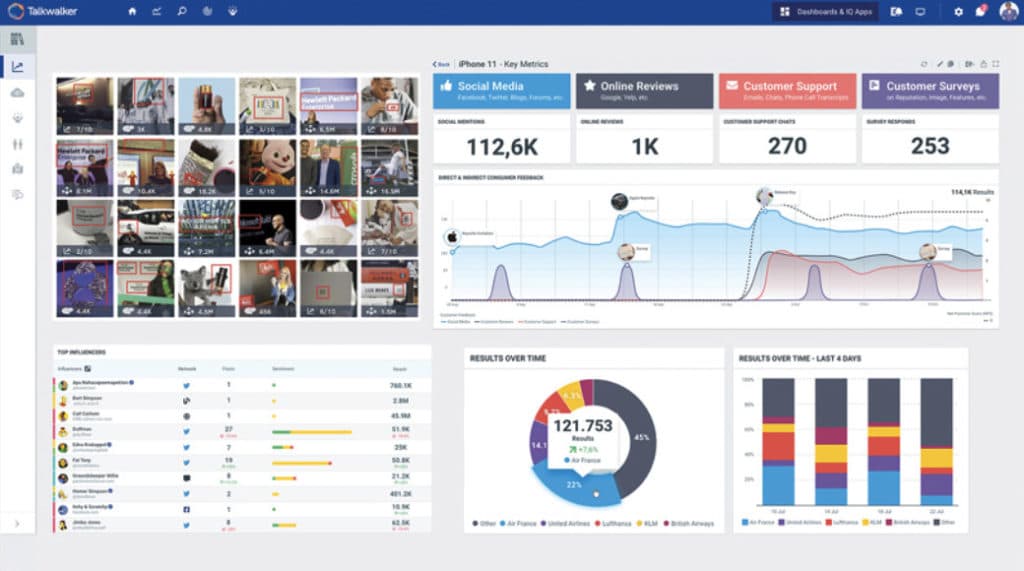
Task: Toggle Other in donut chart legend
Action: 484,524
